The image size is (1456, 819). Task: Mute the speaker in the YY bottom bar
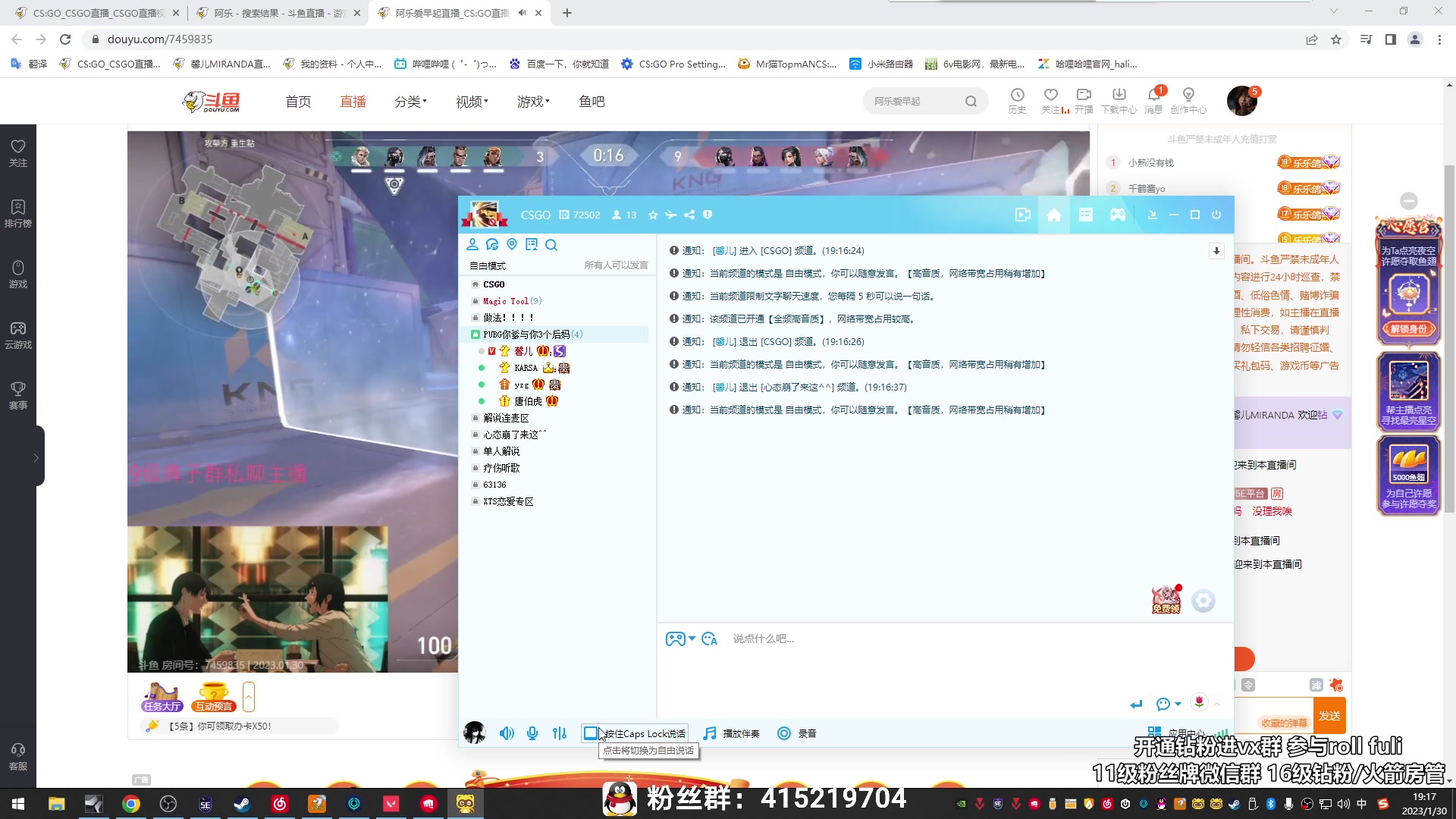click(x=507, y=733)
